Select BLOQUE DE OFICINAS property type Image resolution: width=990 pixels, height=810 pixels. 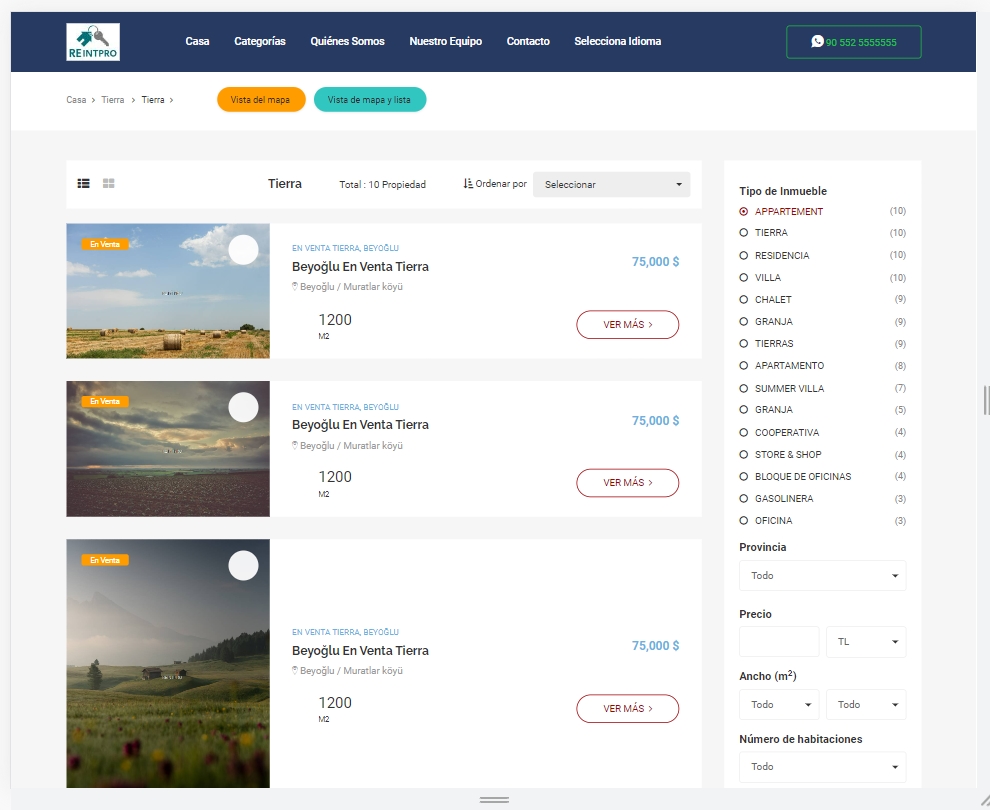point(796,477)
